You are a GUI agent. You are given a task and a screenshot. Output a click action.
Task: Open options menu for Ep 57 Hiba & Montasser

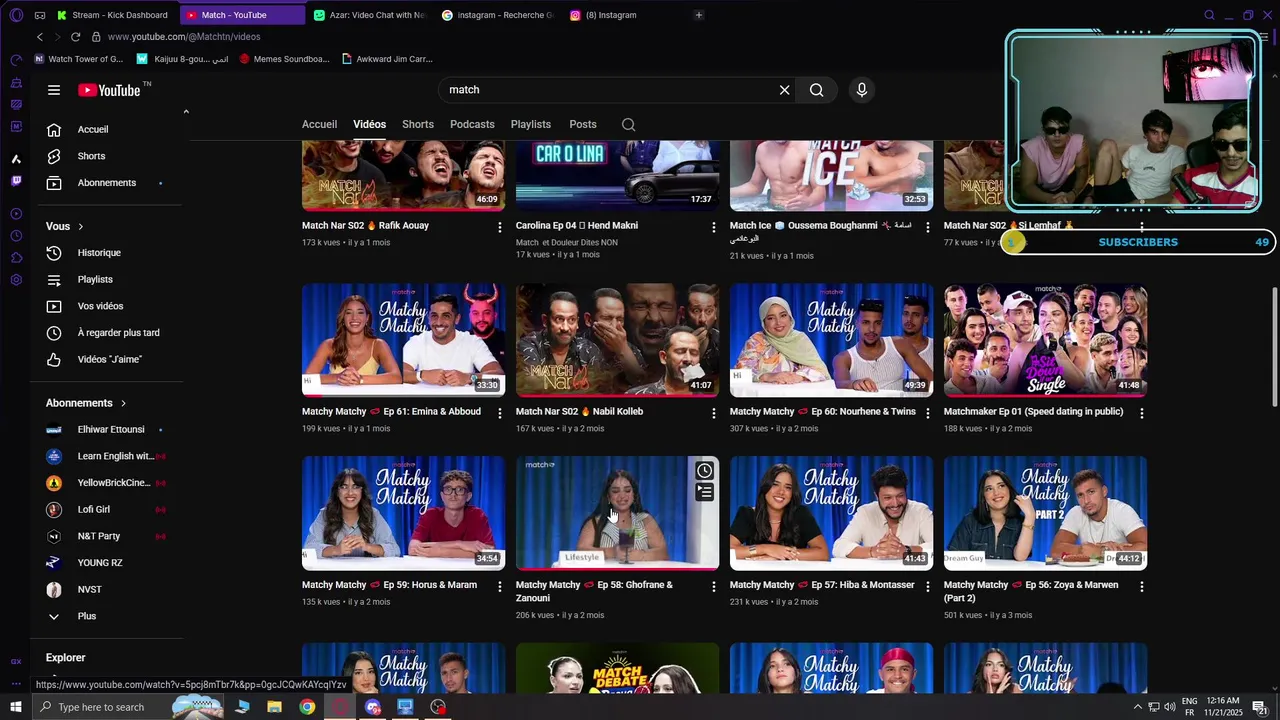click(927, 587)
